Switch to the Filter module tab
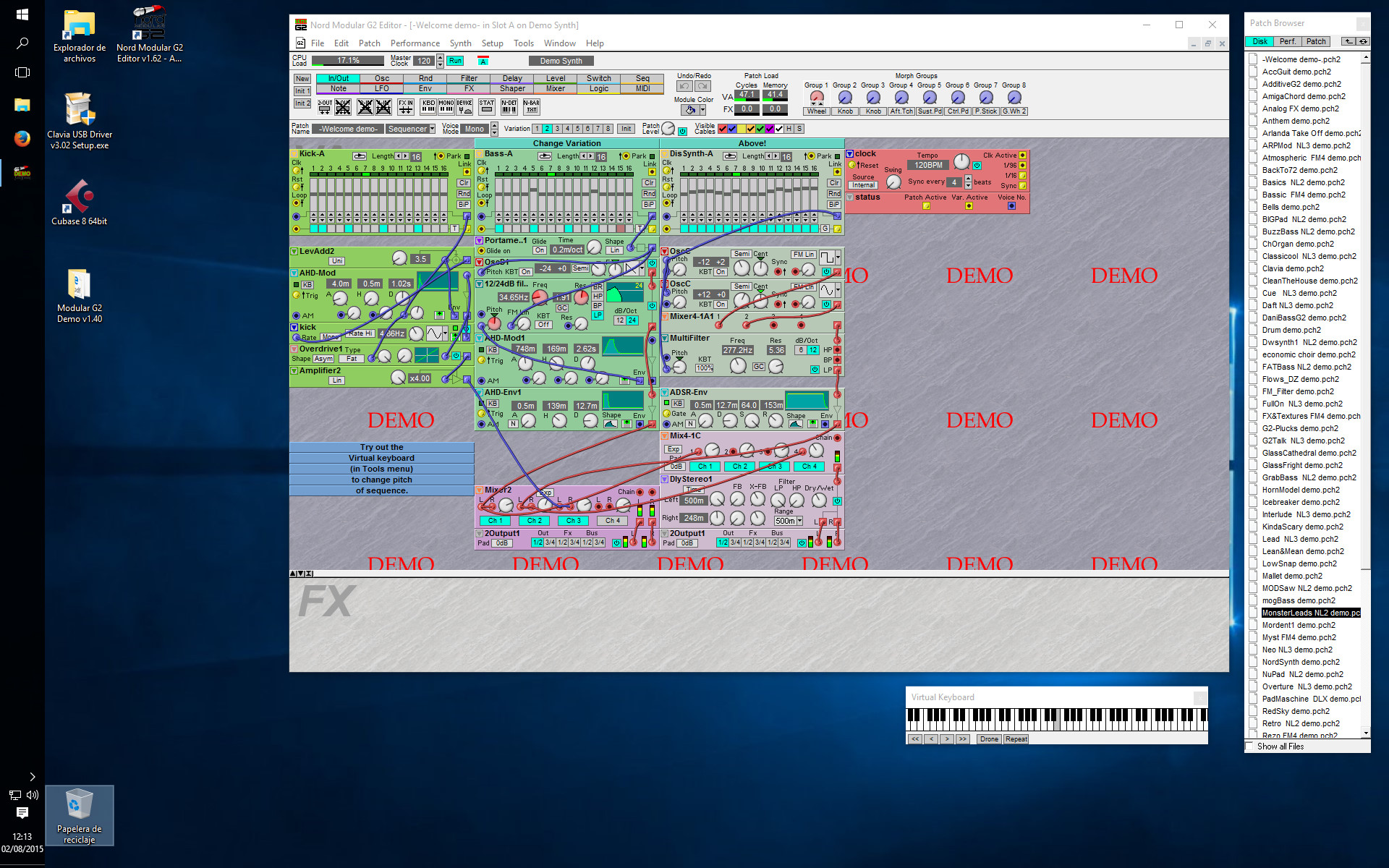 pos(469,78)
